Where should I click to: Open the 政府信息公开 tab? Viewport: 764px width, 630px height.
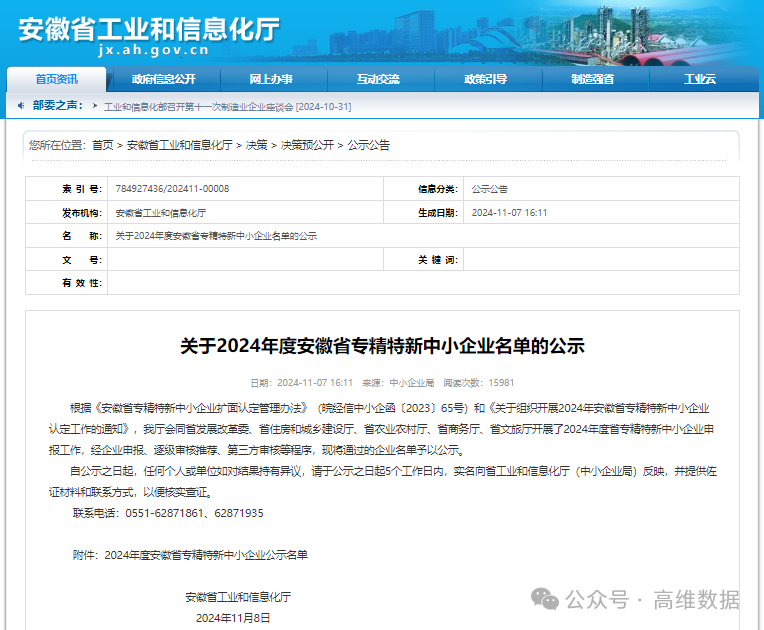[x=163, y=79]
